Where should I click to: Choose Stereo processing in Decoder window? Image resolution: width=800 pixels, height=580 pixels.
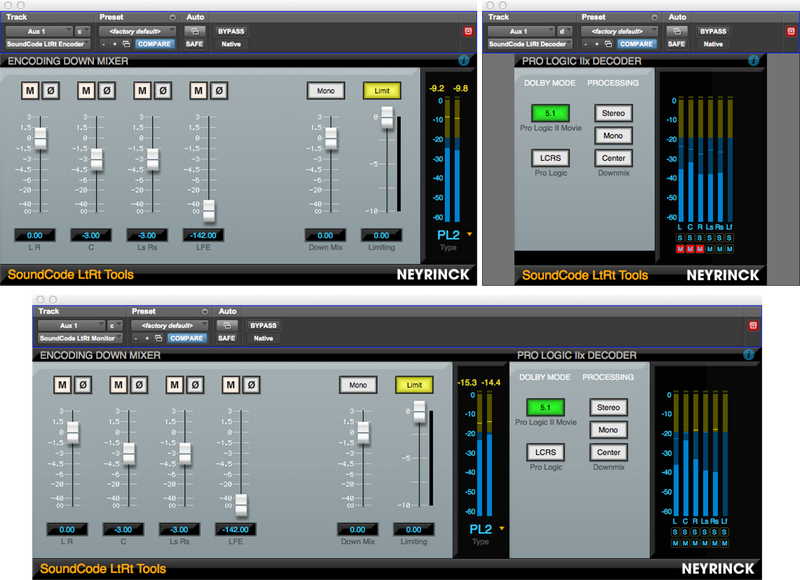coord(613,113)
